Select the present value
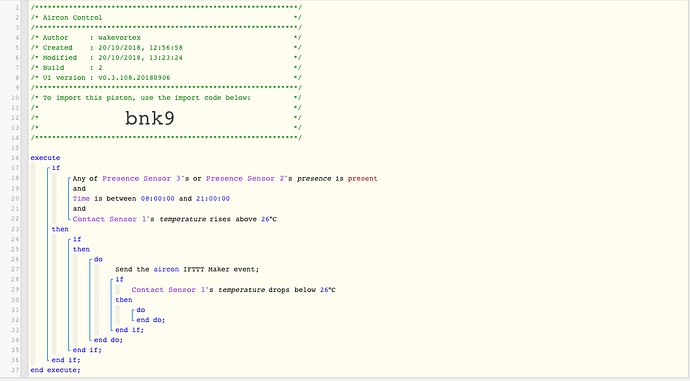This screenshot has height=381, width=690. click(363, 179)
